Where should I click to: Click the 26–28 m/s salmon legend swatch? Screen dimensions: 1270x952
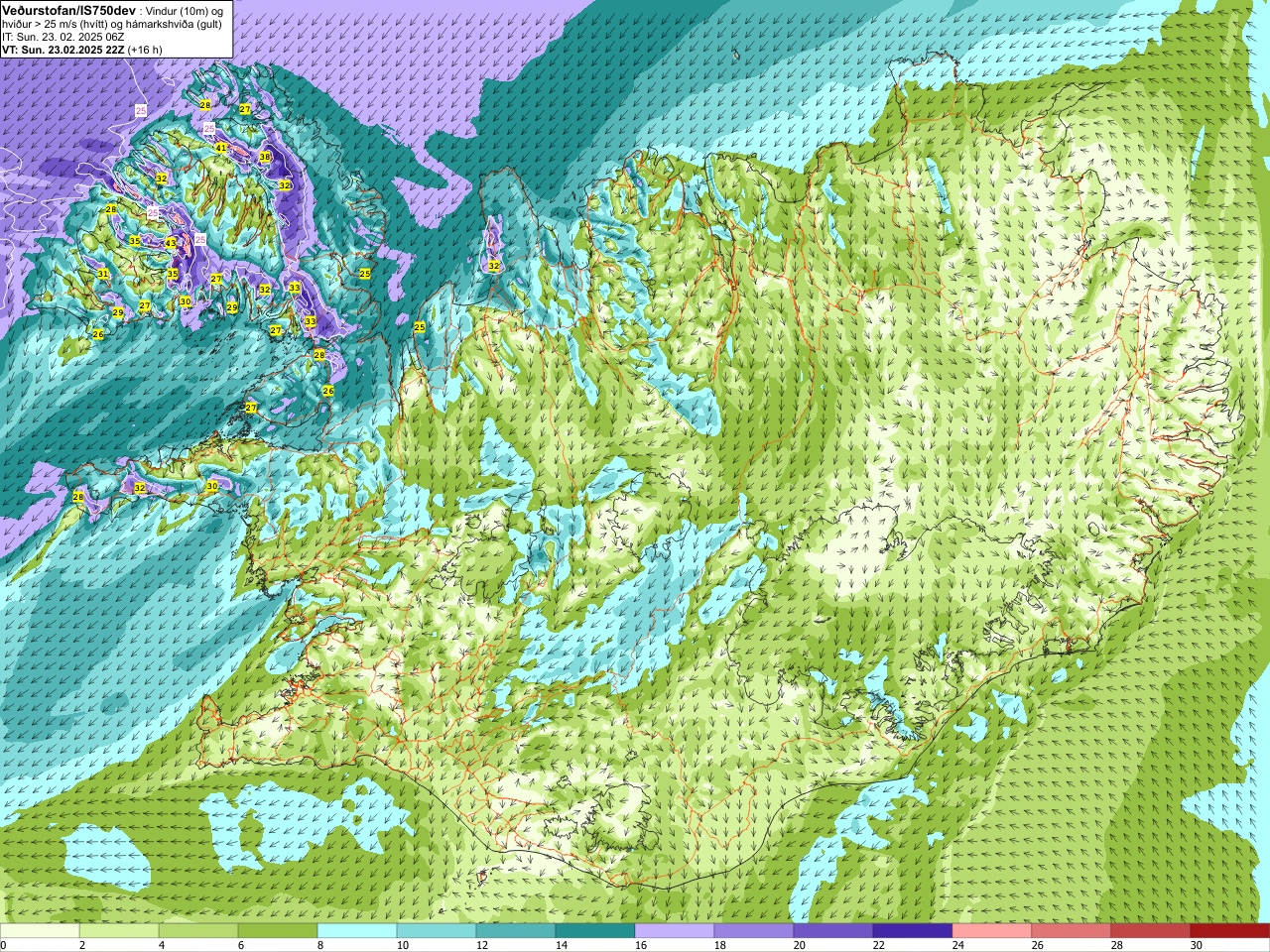click(1072, 931)
